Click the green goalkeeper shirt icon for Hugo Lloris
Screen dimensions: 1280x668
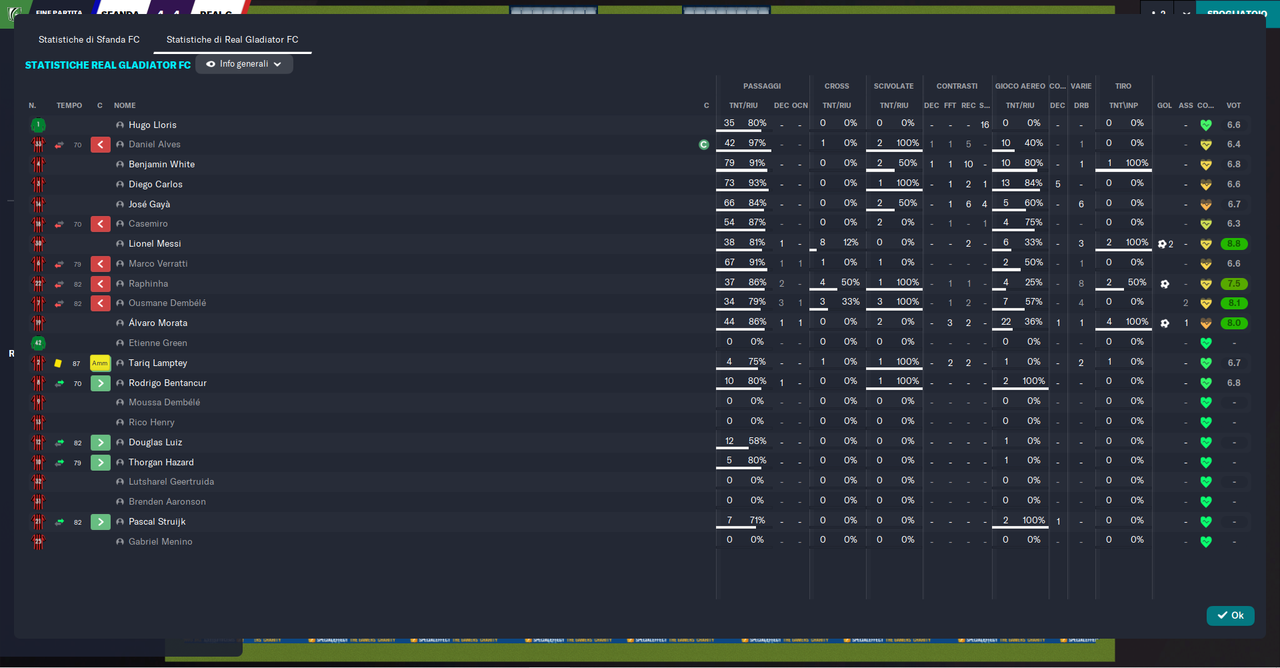tap(38, 125)
